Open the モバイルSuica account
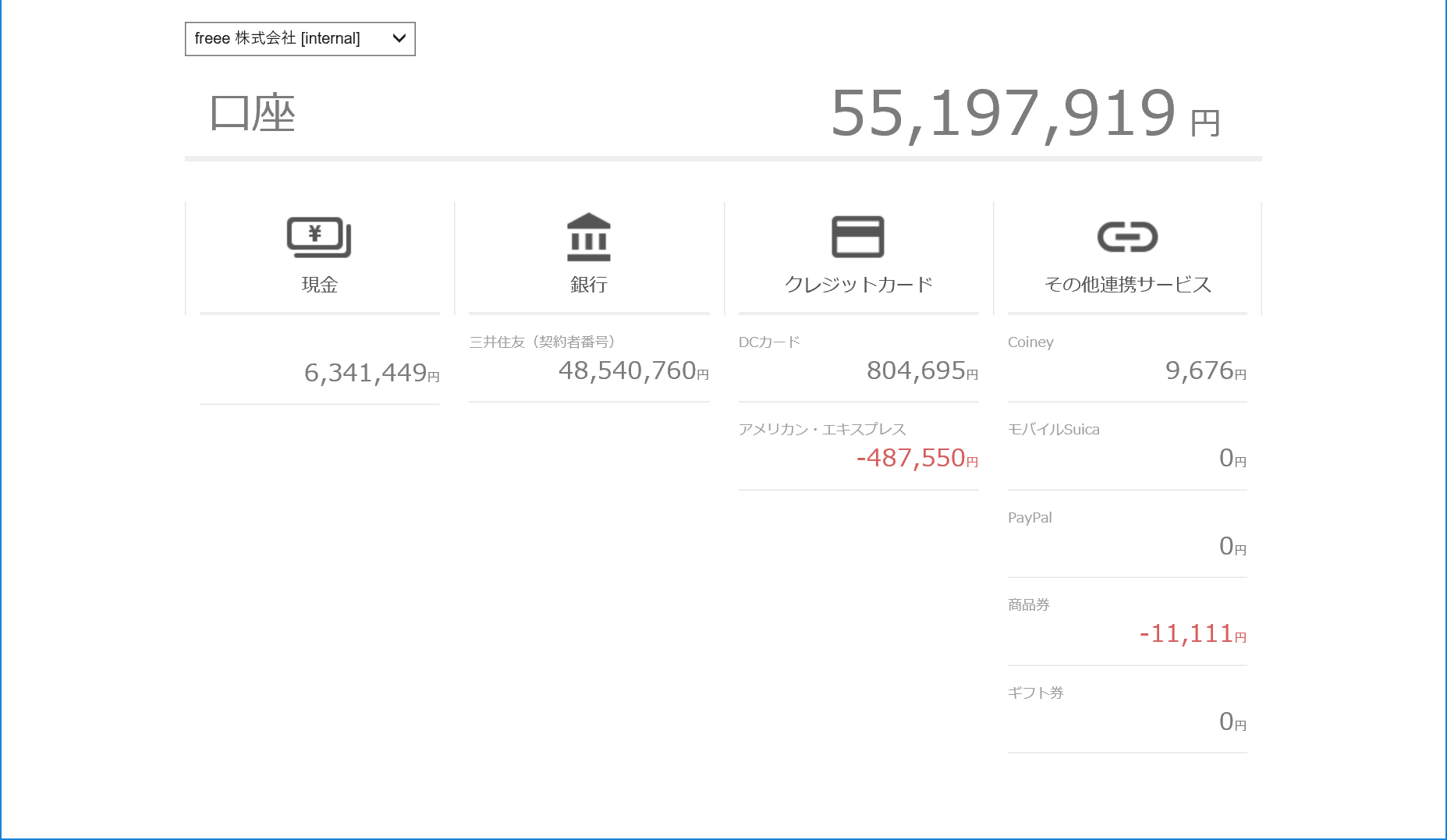This screenshot has width=1447, height=840. [x=1054, y=429]
